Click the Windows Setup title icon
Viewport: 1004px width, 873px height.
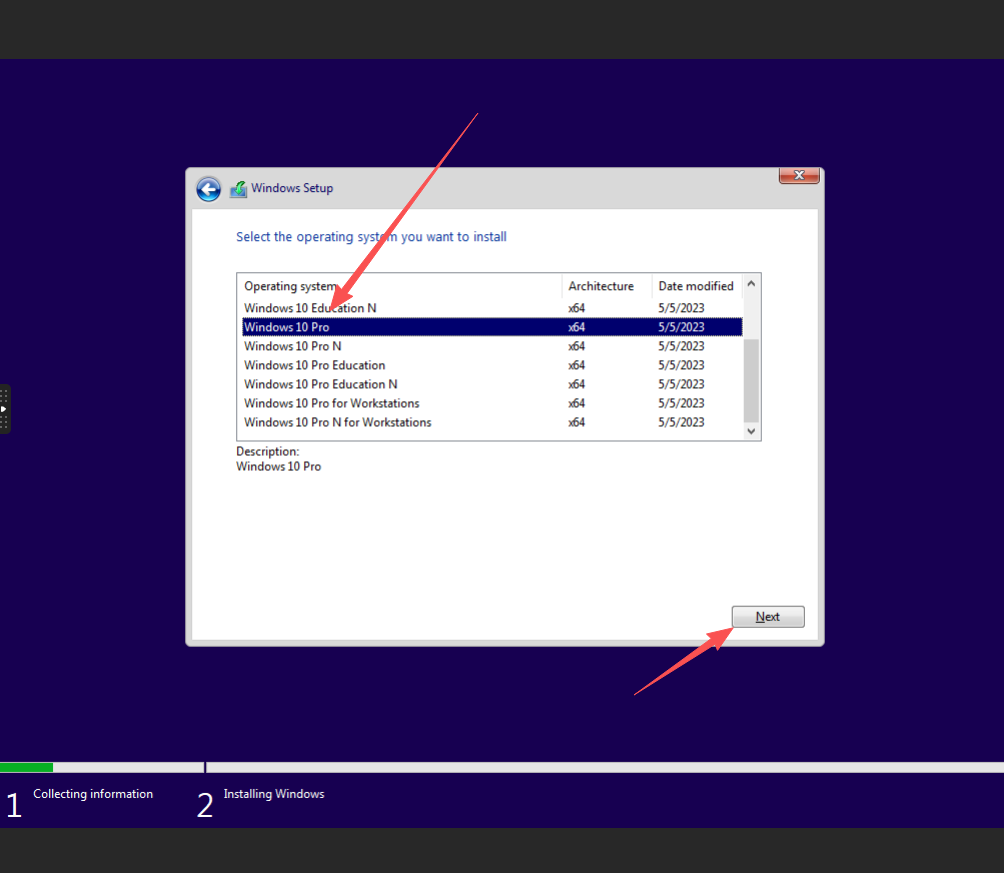(x=239, y=189)
